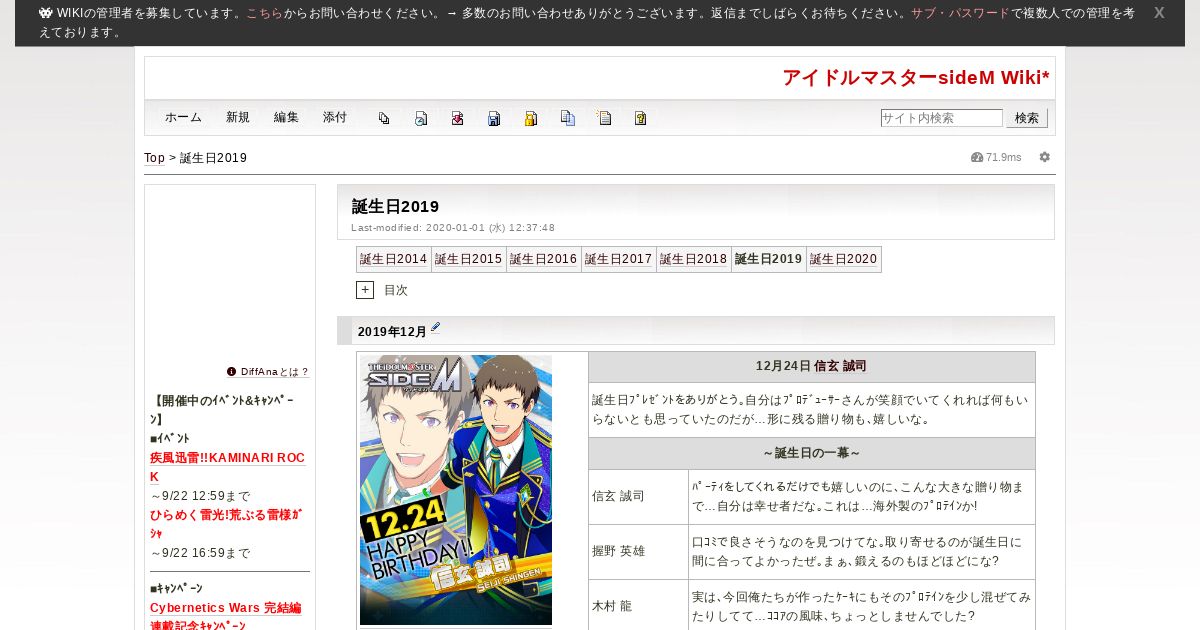This screenshot has width=1200, height=630.
Task: Click the 2019年12月 section heading
Action: [x=392, y=332]
